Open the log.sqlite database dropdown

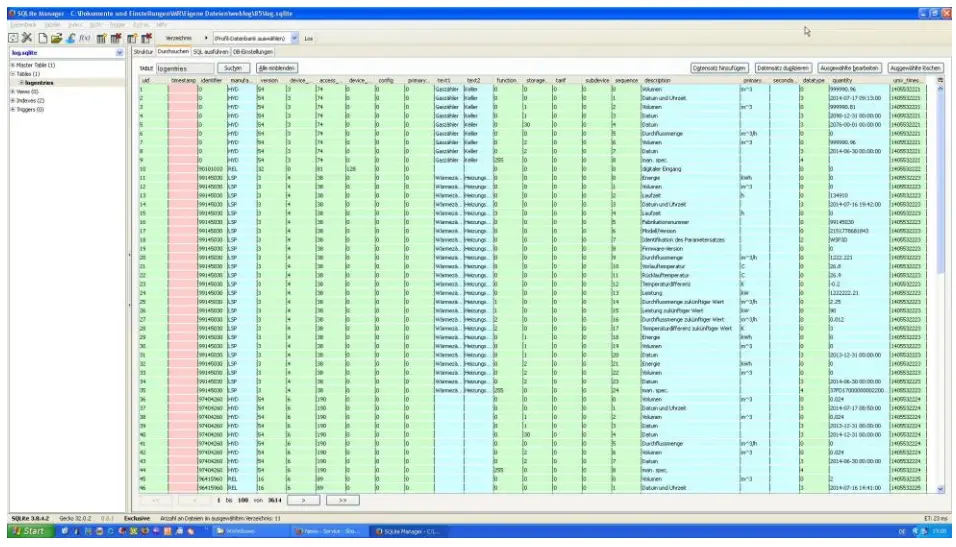[x=120, y=53]
